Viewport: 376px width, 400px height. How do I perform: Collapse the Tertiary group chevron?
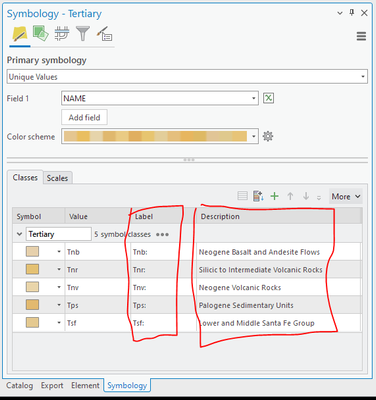click(19, 234)
